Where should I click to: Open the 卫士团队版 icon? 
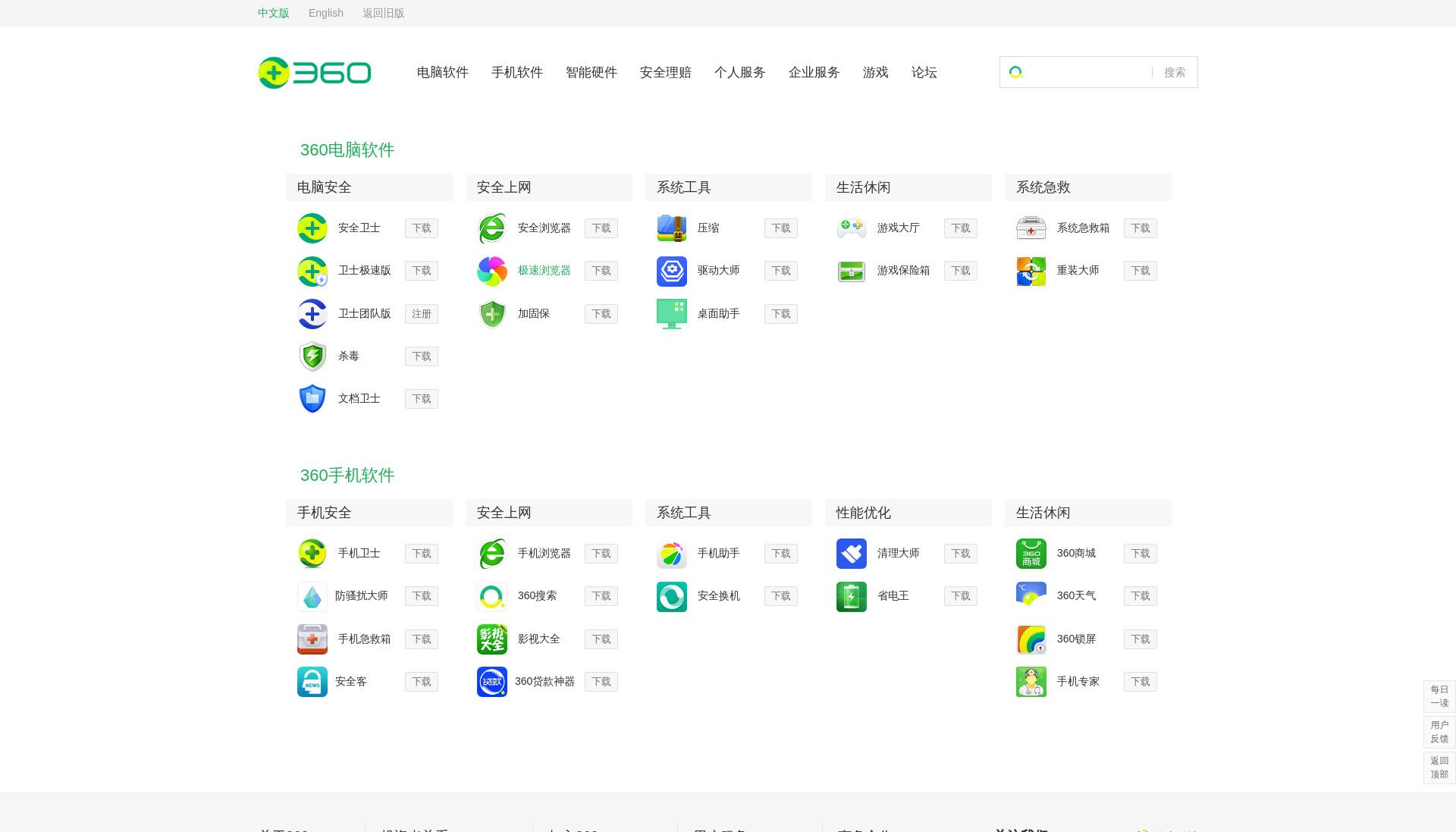pyautogui.click(x=312, y=314)
